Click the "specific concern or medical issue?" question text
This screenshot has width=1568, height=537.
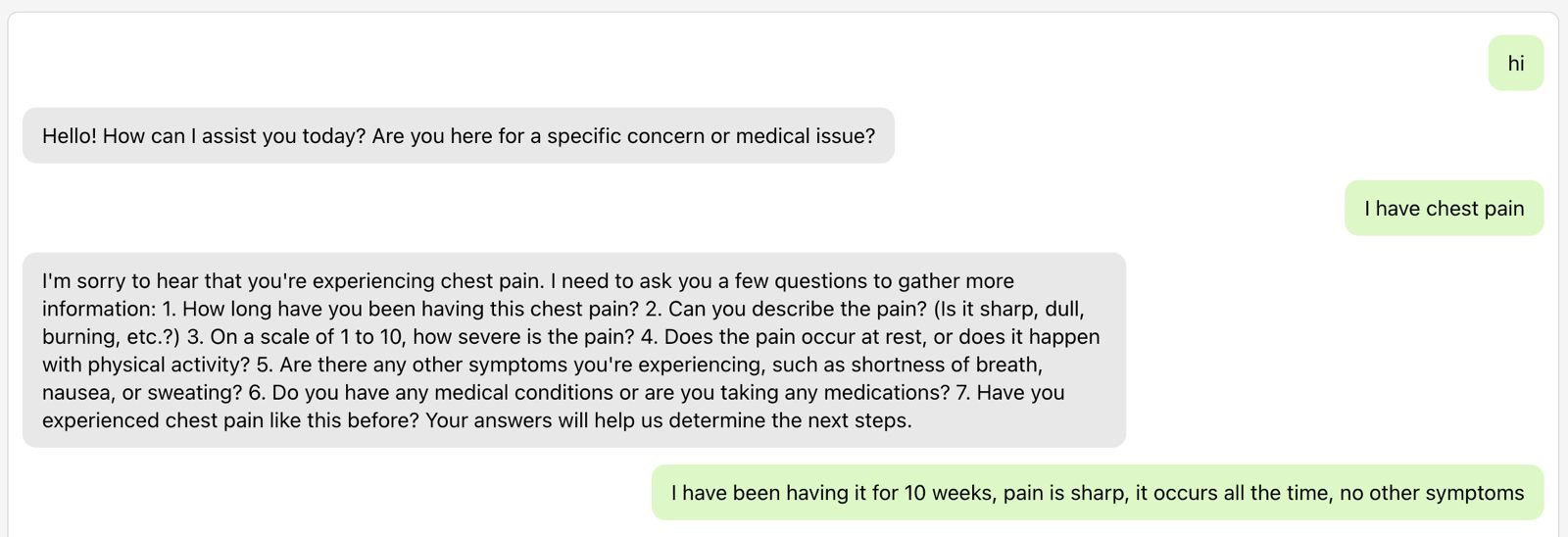pyautogui.click(x=710, y=136)
